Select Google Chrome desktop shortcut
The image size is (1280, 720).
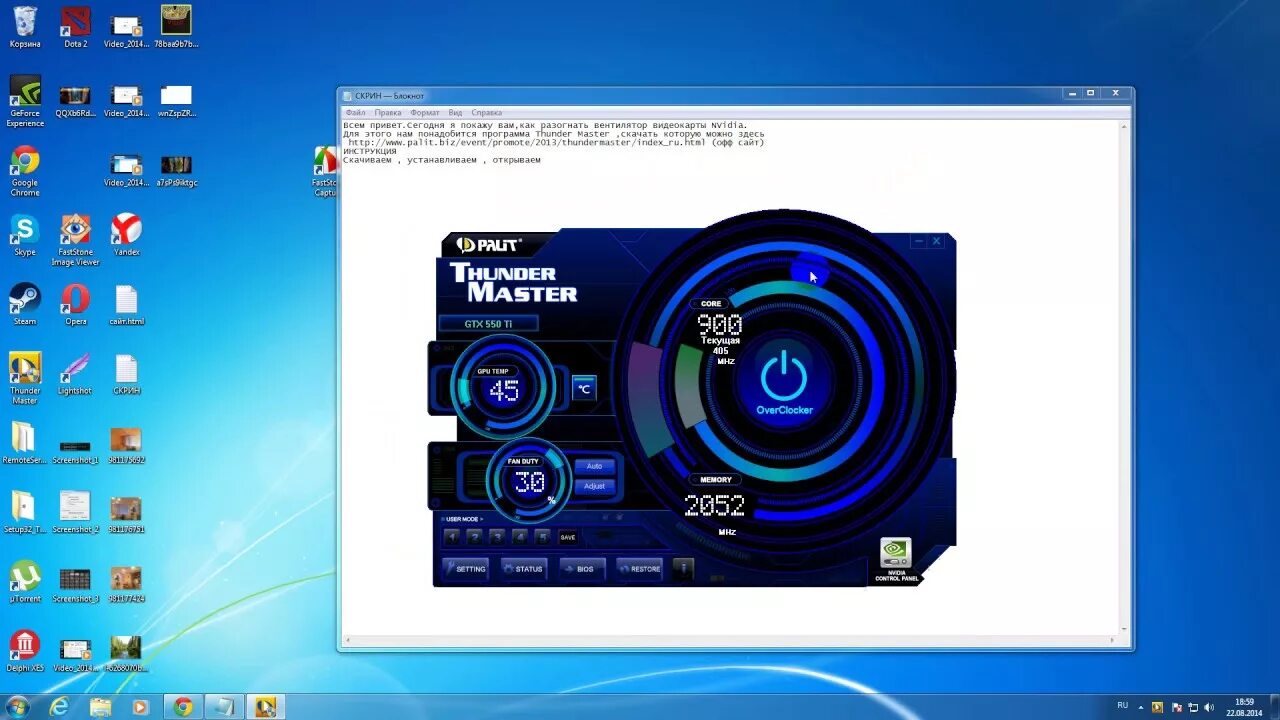(25, 171)
